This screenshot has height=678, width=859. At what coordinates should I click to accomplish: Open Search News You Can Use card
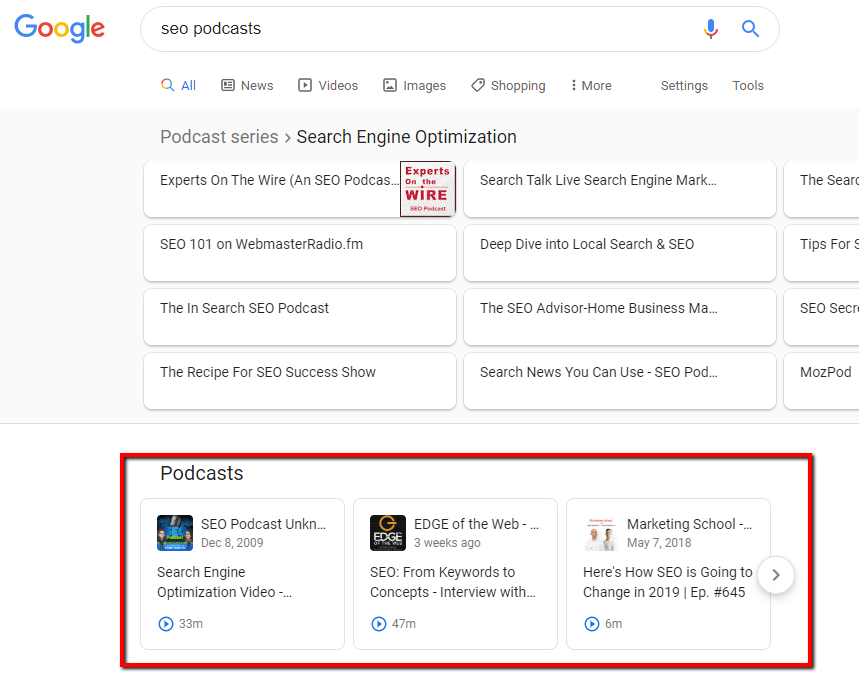point(620,381)
